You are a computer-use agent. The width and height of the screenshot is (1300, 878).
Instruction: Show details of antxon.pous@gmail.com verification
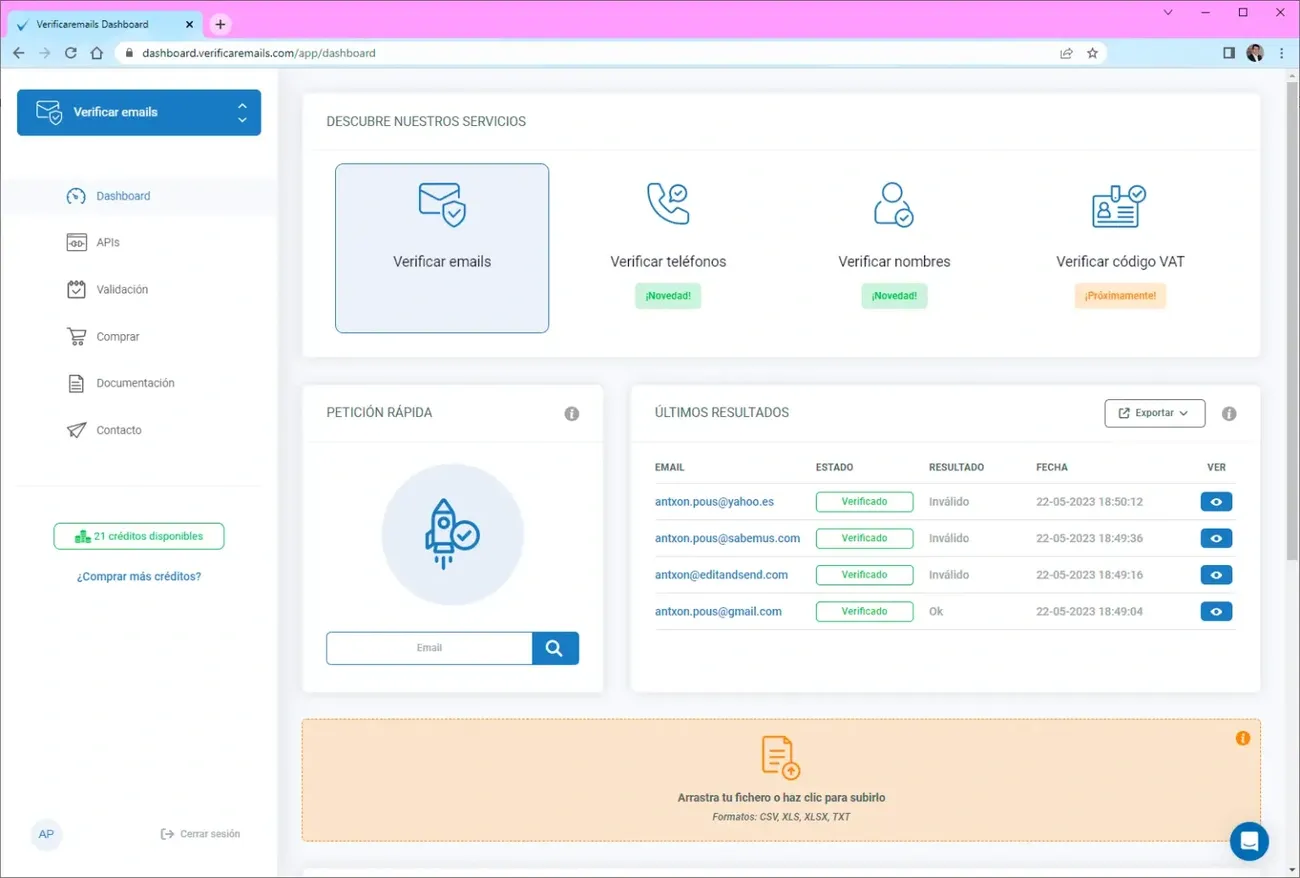(1216, 611)
